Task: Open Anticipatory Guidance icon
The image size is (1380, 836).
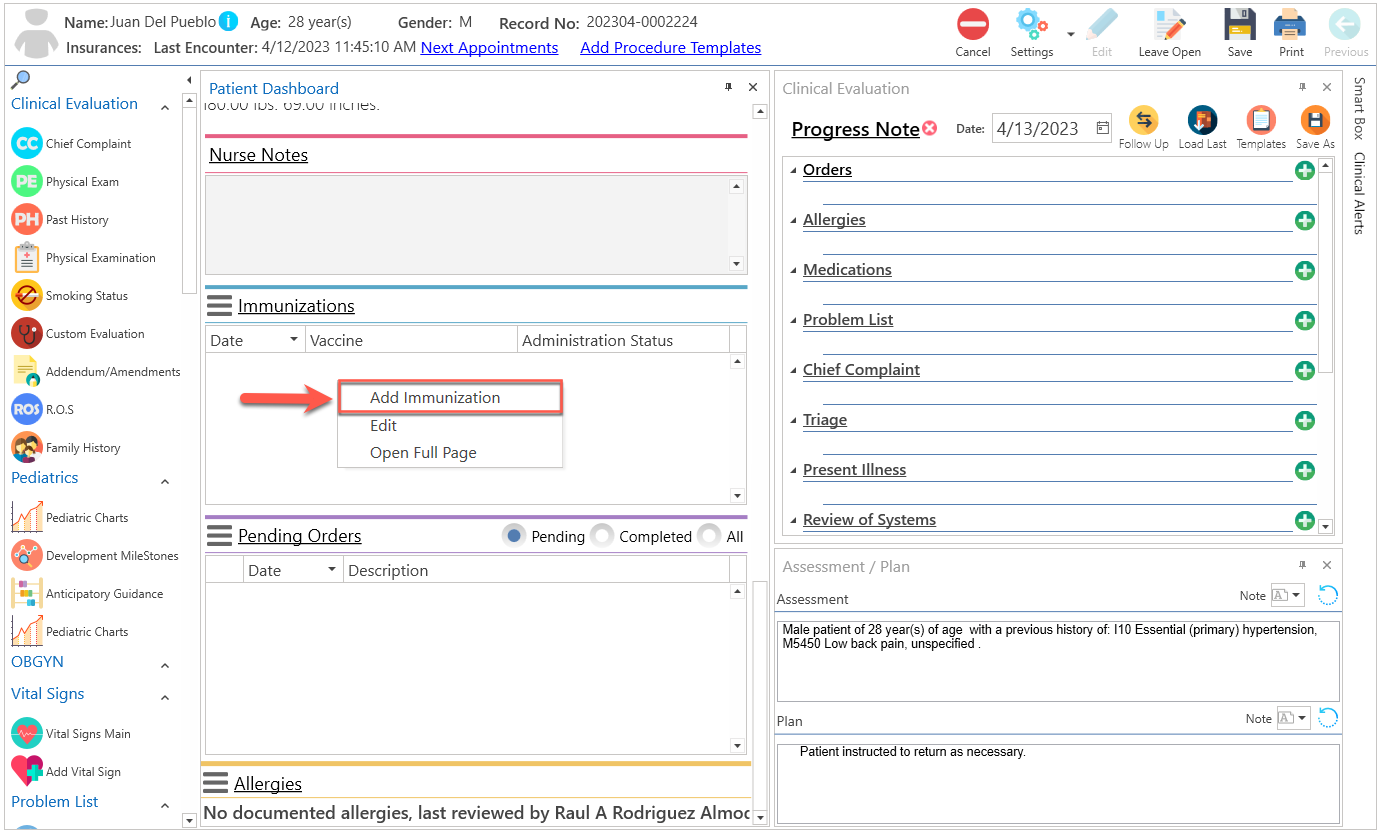Action: point(27,593)
